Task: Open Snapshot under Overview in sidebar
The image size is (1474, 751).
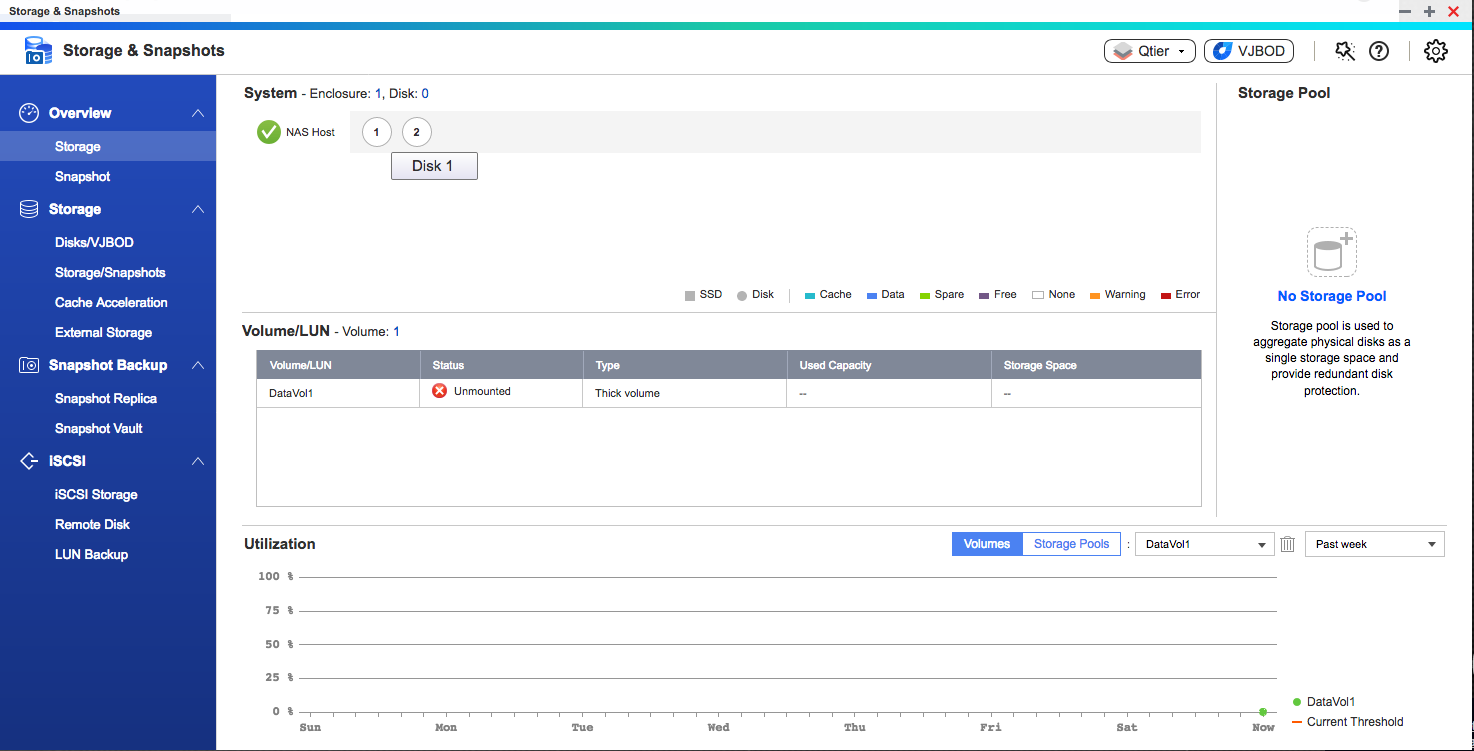Action: tap(83, 176)
